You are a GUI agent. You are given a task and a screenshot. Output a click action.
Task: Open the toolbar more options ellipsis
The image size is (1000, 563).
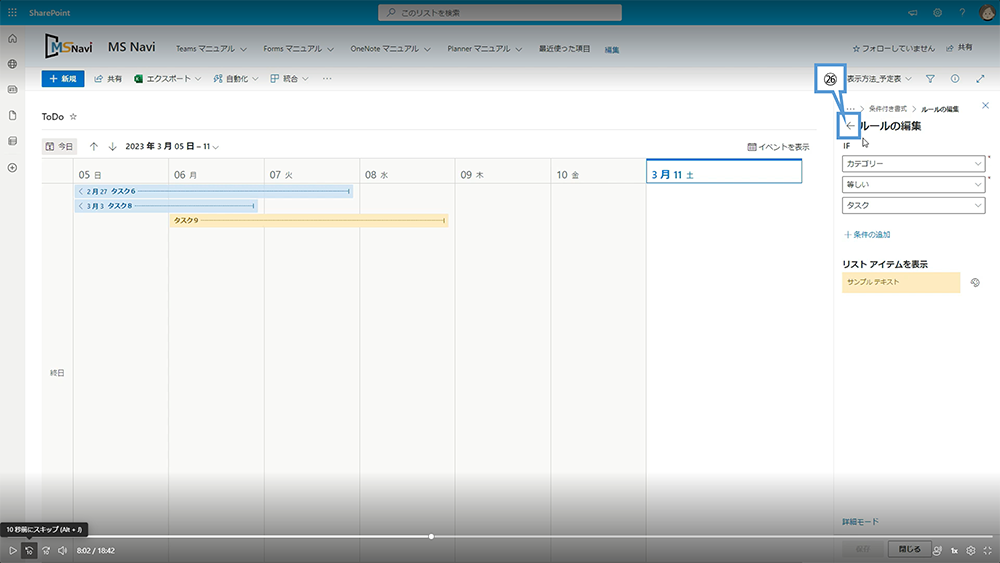(327, 78)
